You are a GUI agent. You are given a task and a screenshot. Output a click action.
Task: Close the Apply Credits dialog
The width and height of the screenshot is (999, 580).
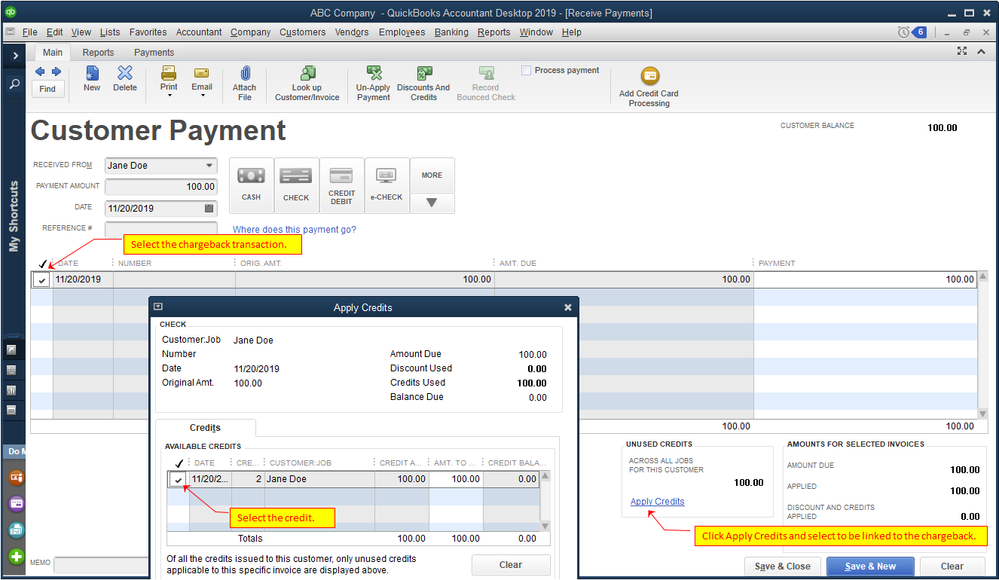pos(568,307)
